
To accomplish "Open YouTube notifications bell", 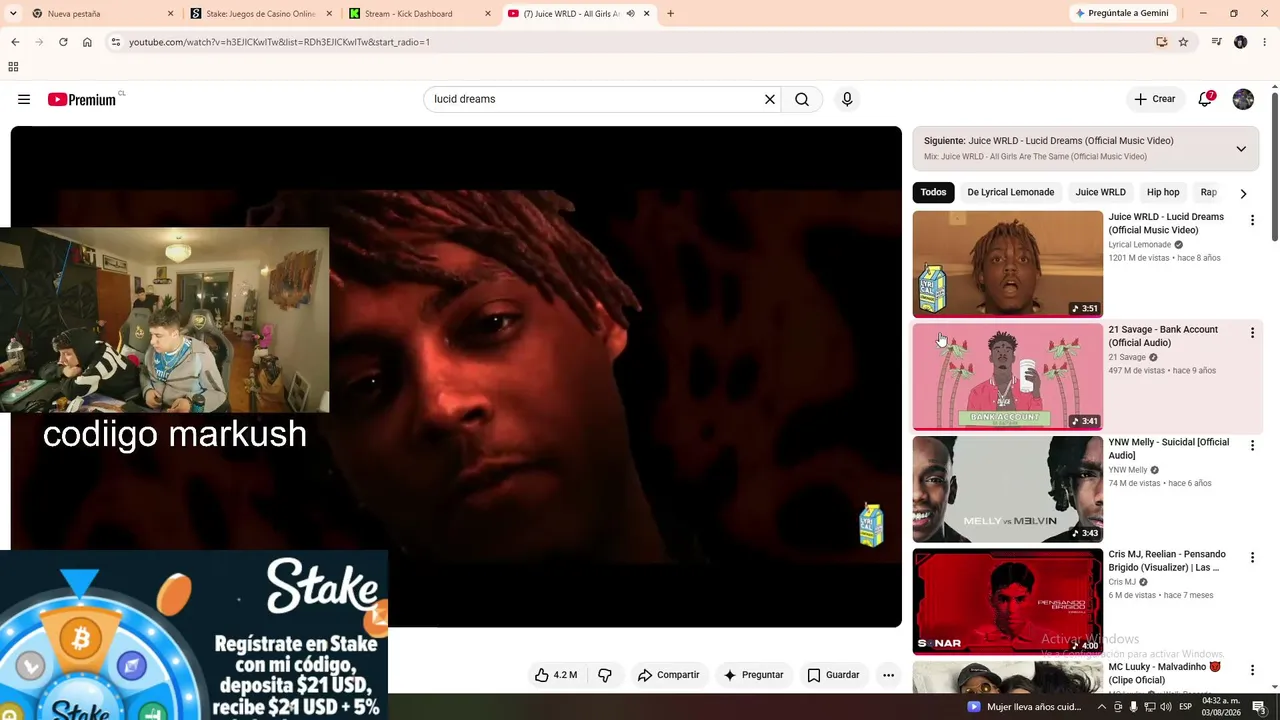I will click(x=1206, y=99).
